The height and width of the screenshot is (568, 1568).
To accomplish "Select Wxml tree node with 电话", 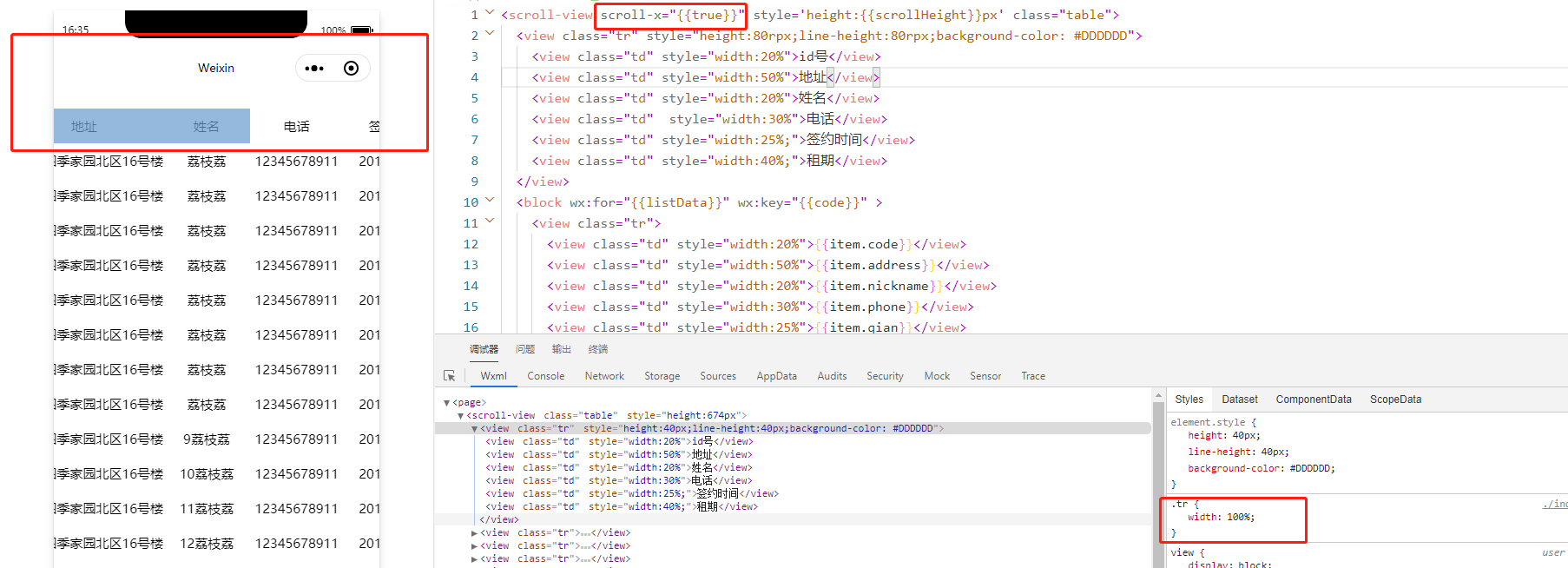I will click(x=619, y=480).
